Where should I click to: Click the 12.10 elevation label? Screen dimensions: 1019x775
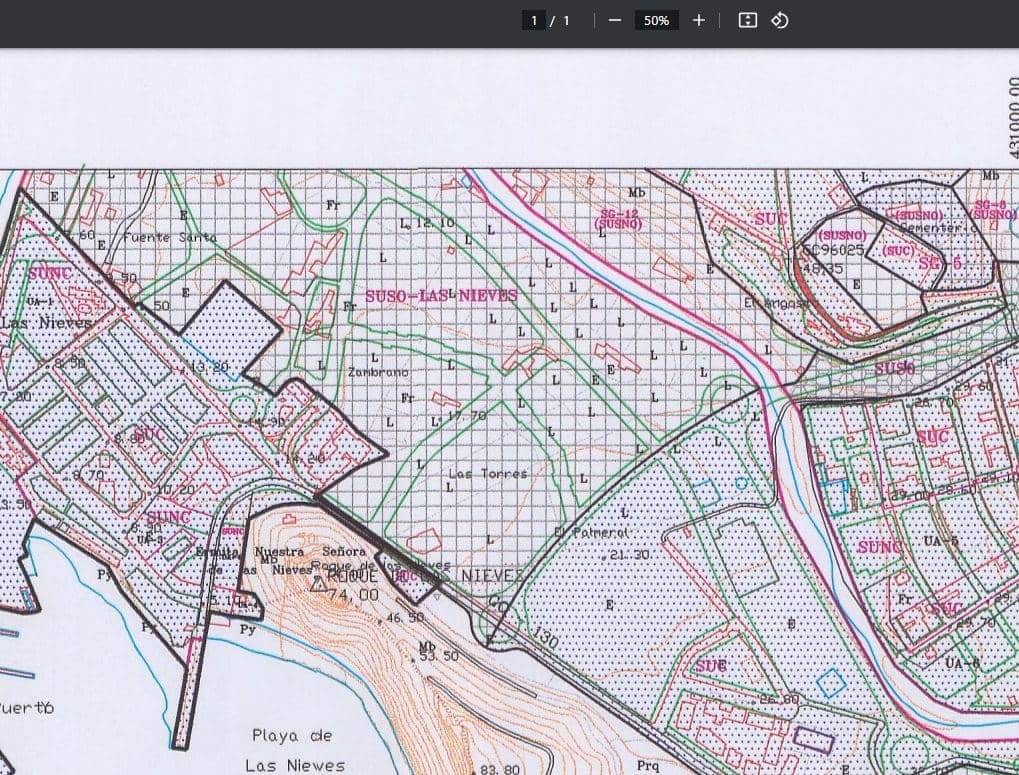433,223
